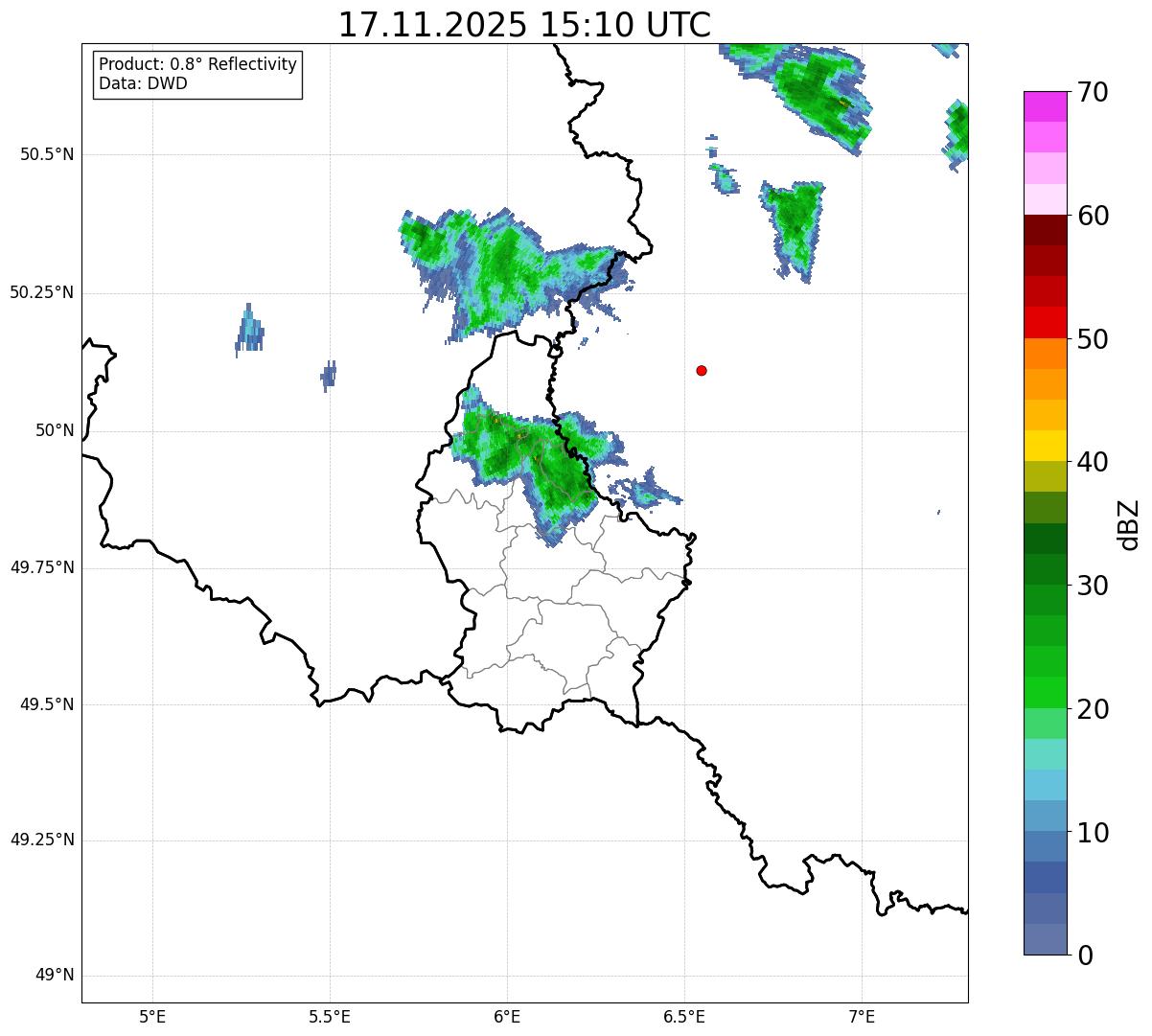Select the yellow swatch just above 40 dBZ

coord(1045,446)
